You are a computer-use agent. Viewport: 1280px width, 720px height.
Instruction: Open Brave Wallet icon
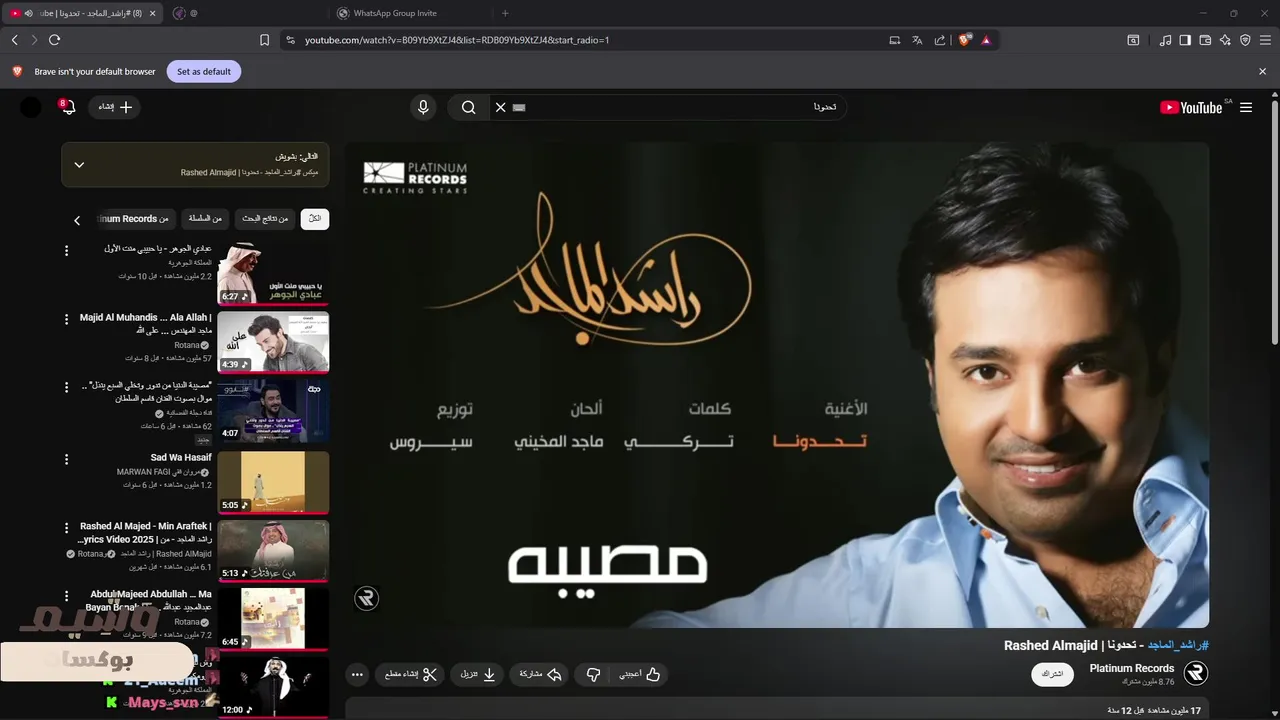click(x=1205, y=40)
